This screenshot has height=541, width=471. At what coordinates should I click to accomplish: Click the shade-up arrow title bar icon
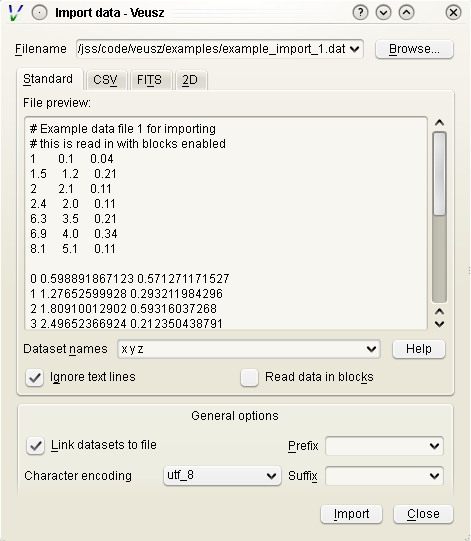click(x=406, y=13)
